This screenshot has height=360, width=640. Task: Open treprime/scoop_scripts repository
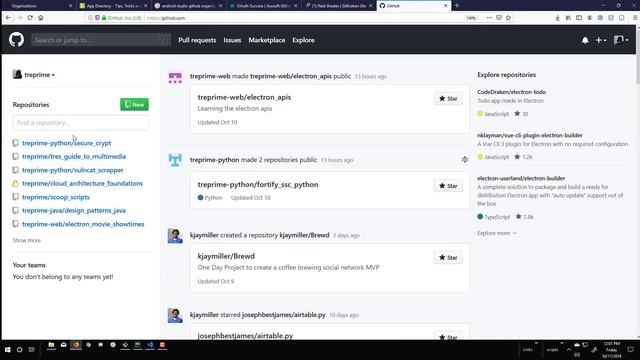(56, 197)
